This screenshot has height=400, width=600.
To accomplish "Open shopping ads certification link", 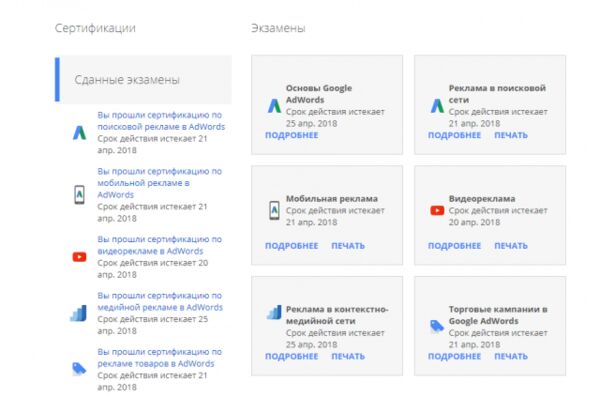I will coord(160,358).
